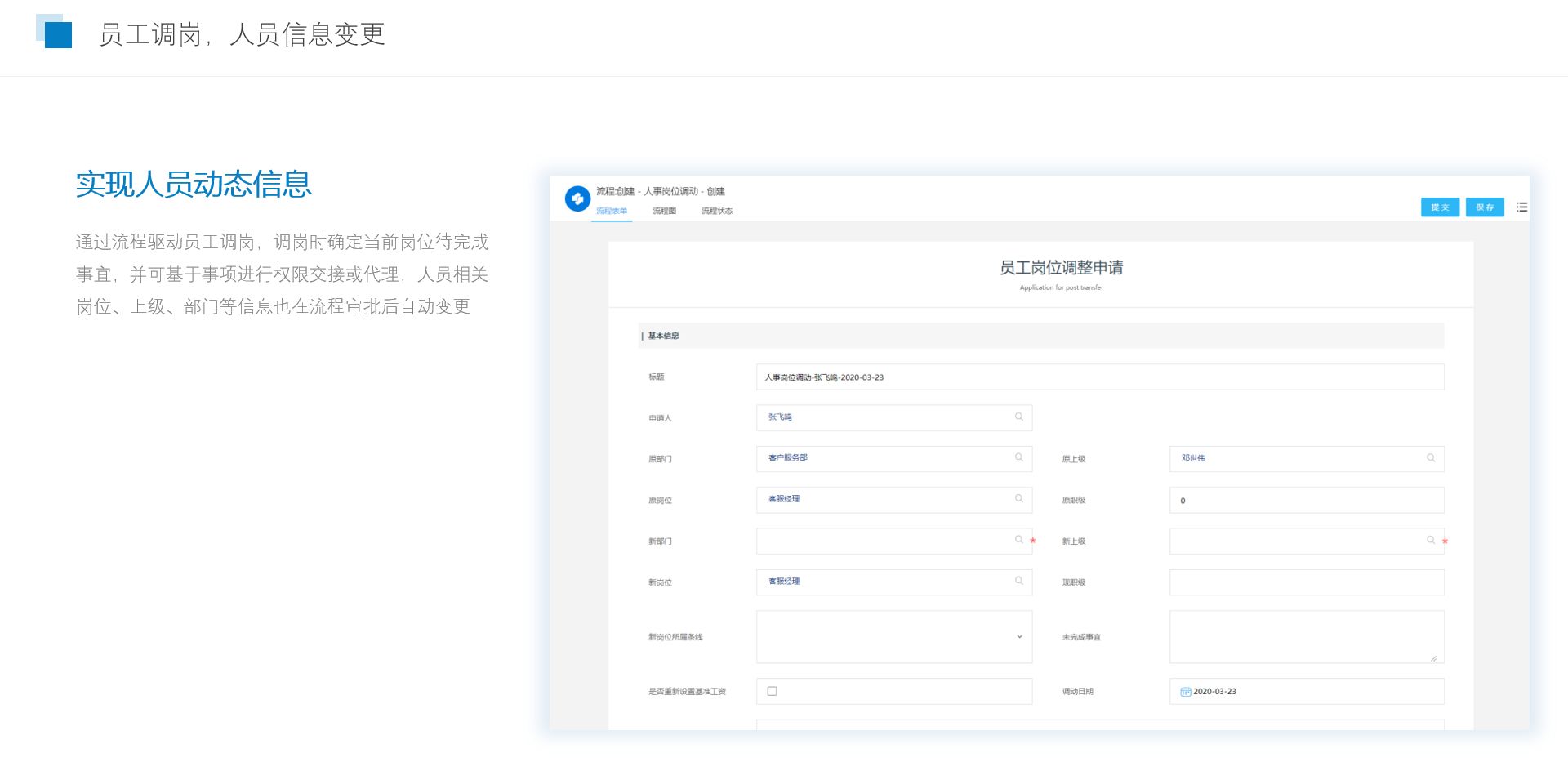This screenshot has height=771, width=1568.
Task: Click search icon in 原岗位 field
Action: tap(1018, 499)
